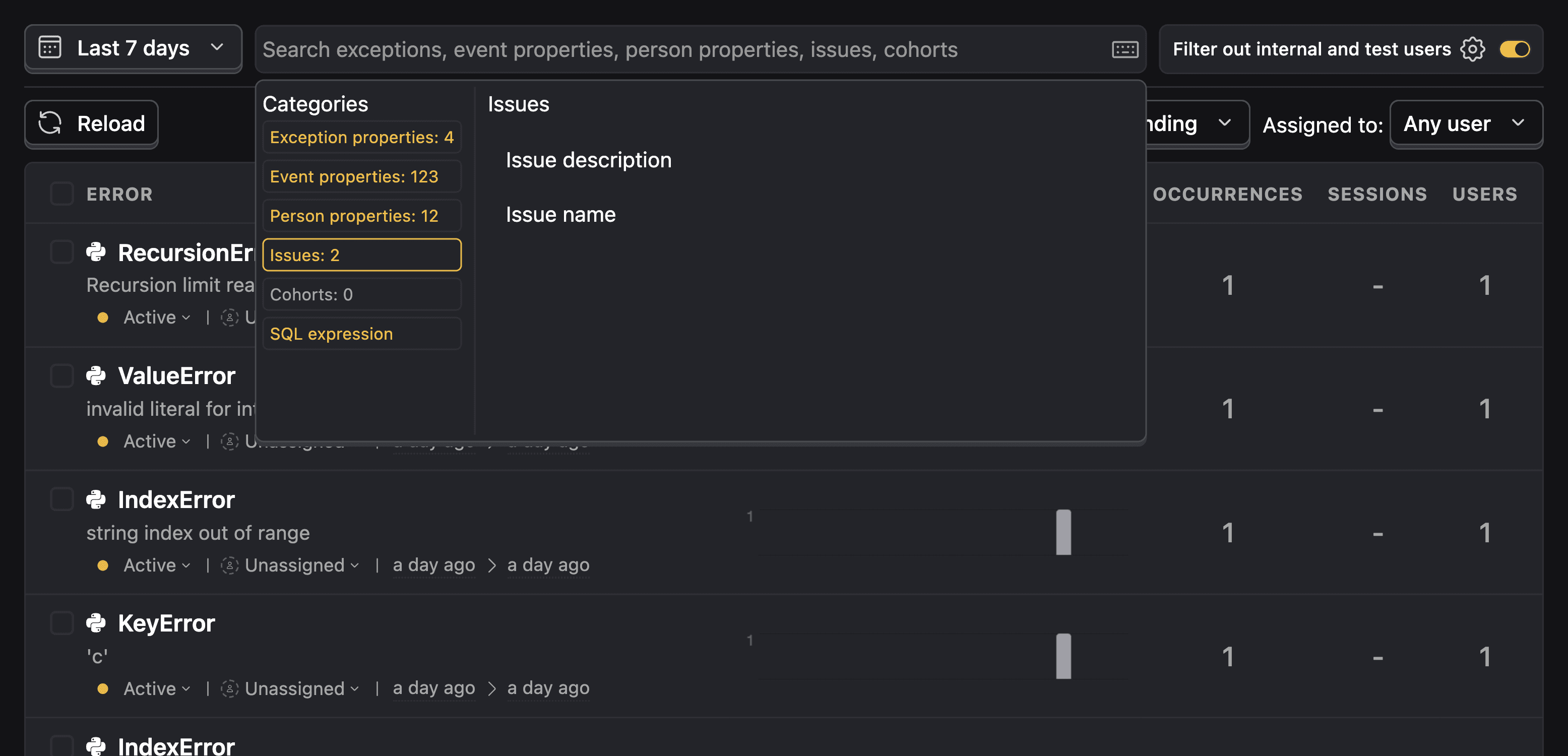
Task: Open the Any user assignee dropdown
Action: click(1466, 123)
